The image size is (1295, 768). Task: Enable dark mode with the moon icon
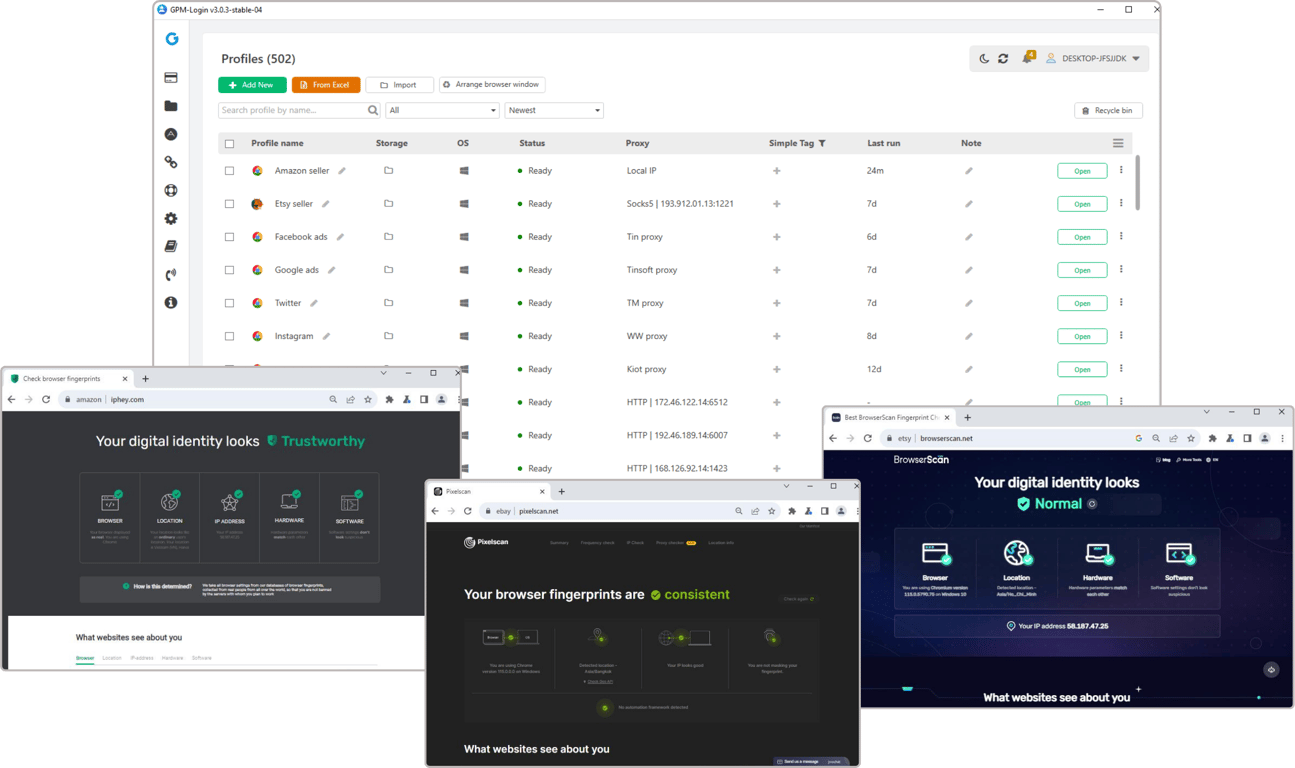coord(982,58)
